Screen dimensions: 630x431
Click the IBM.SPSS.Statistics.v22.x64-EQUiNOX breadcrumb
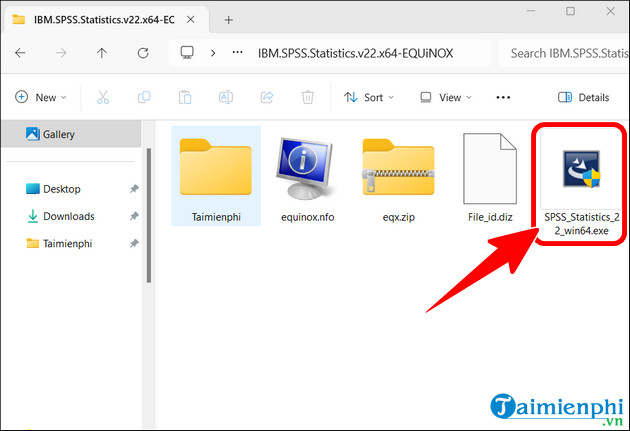355,53
